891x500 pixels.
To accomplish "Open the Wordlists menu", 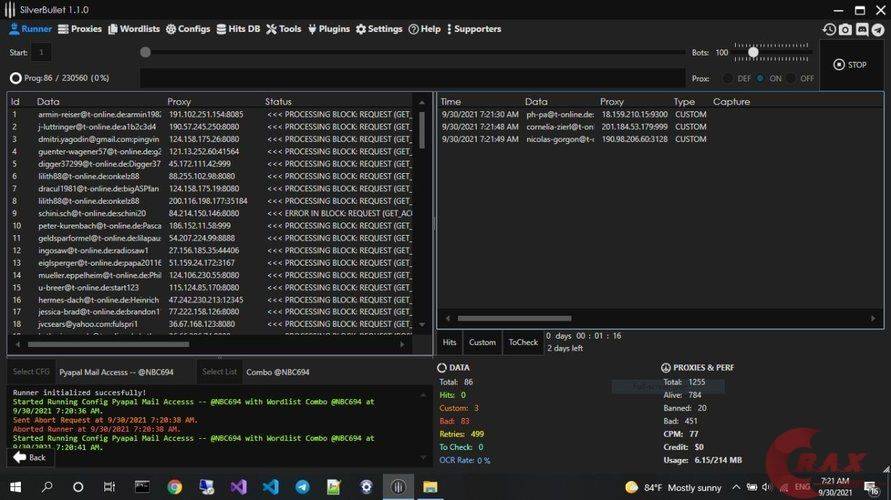I will click(x=134, y=29).
